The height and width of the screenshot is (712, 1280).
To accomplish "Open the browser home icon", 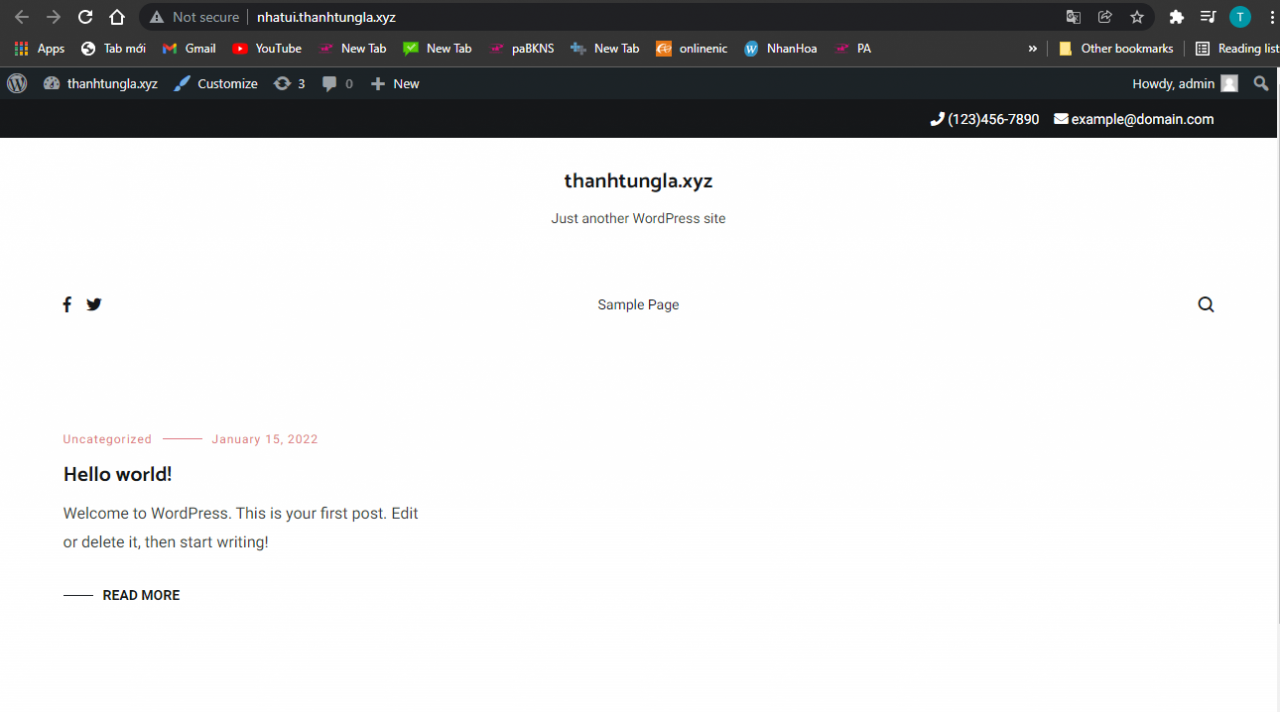I will (x=117, y=17).
